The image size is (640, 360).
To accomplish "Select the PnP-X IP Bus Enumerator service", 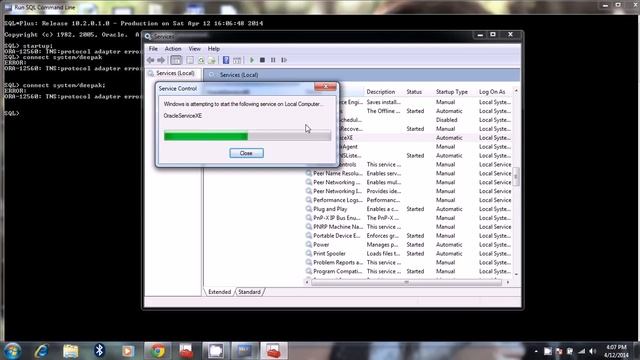I will tap(408, 218).
